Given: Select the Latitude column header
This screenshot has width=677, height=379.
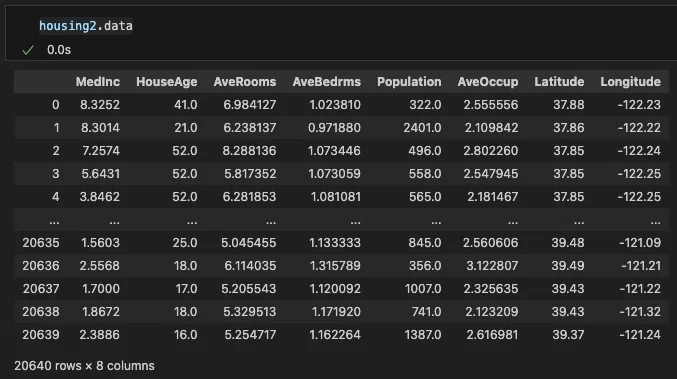Looking at the screenshot, I should pos(559,82).
